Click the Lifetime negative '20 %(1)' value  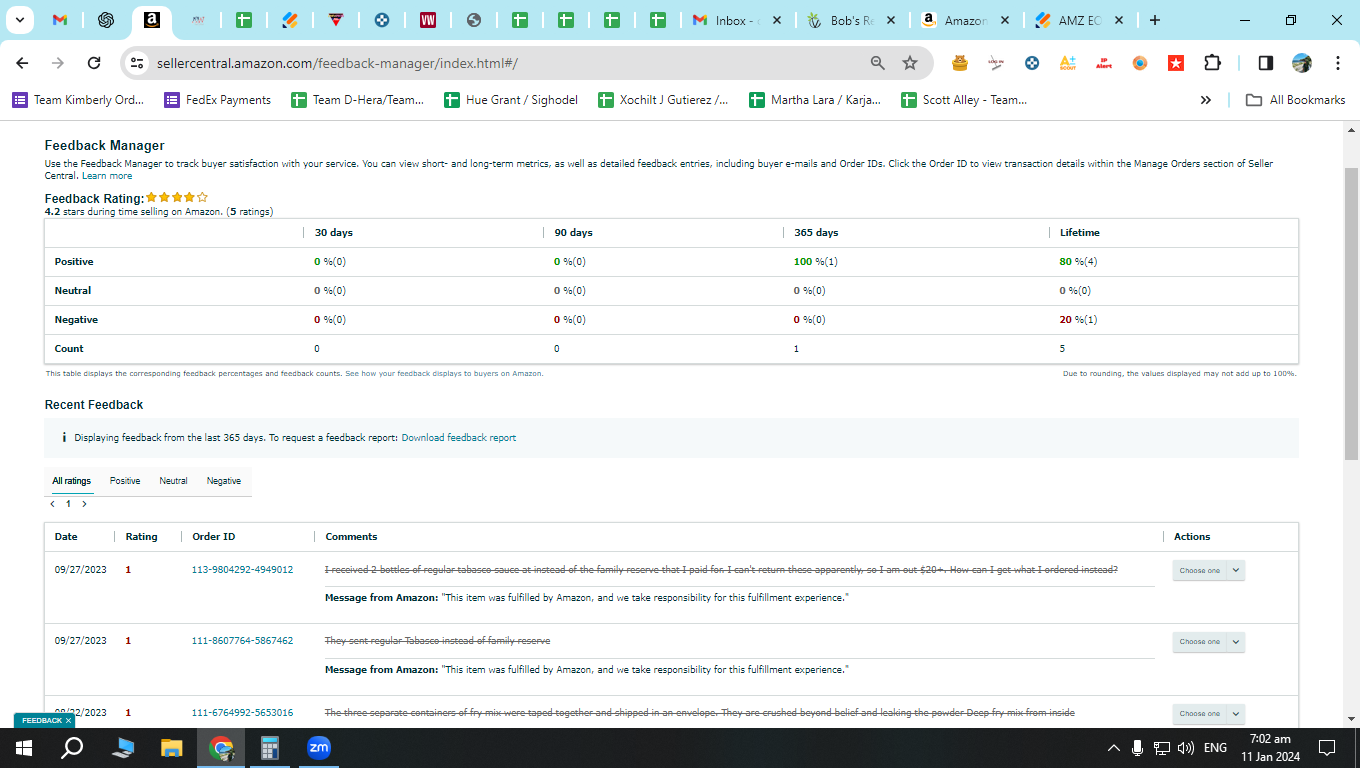pos(1078,320)
